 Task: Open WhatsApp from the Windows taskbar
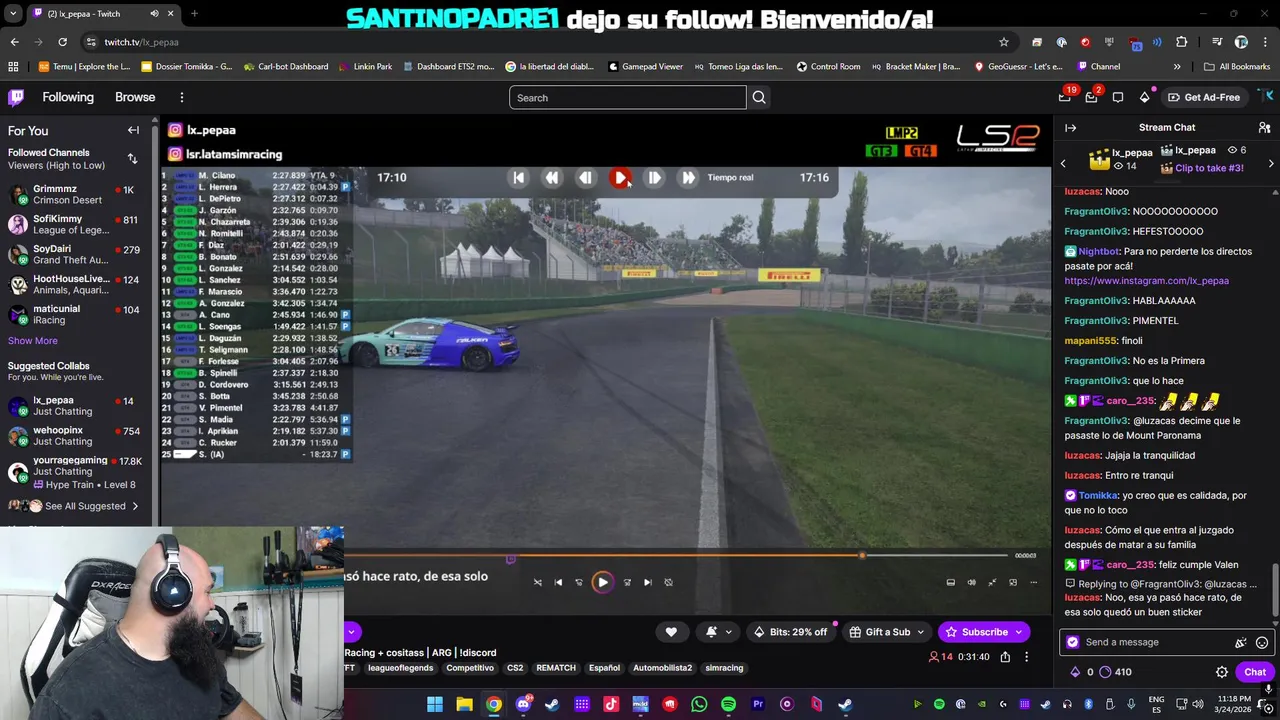(x=699, y=704)
